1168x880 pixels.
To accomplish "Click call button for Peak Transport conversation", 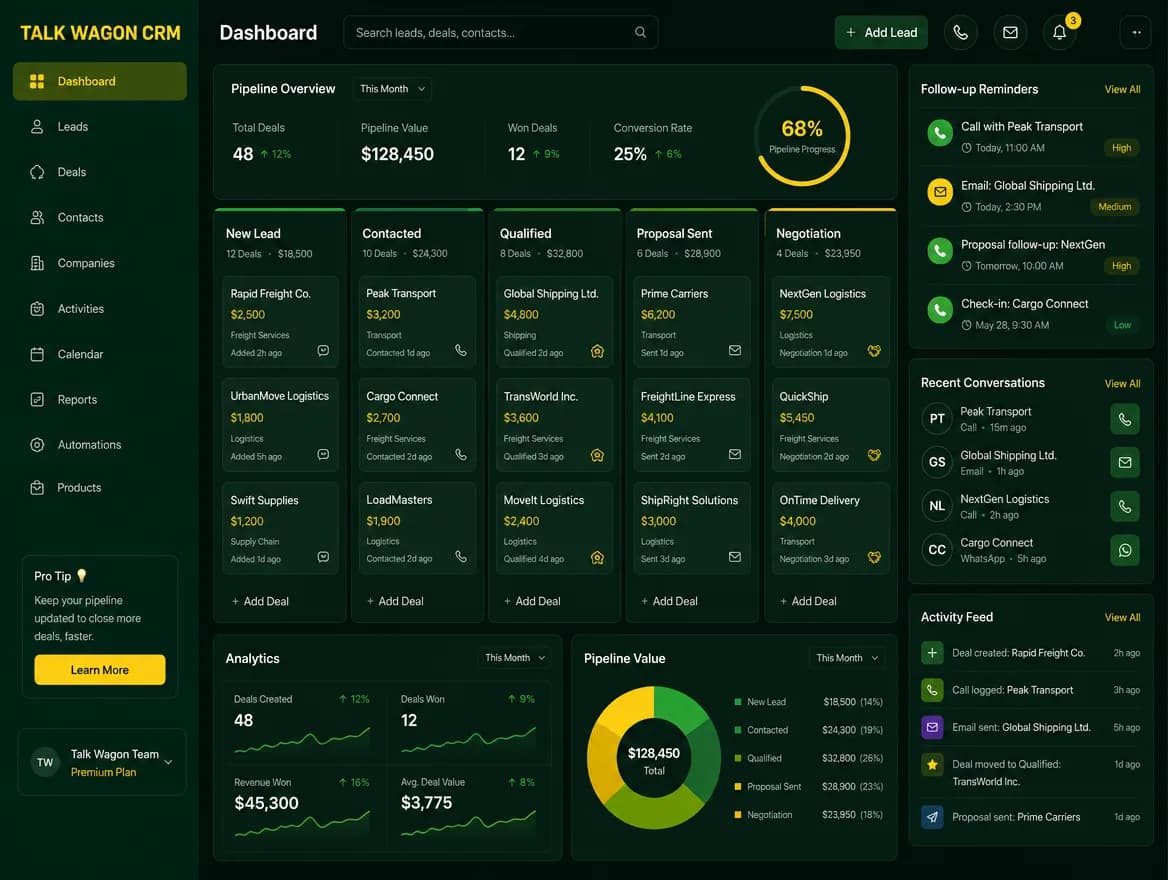I will (x=1125, y=419).
